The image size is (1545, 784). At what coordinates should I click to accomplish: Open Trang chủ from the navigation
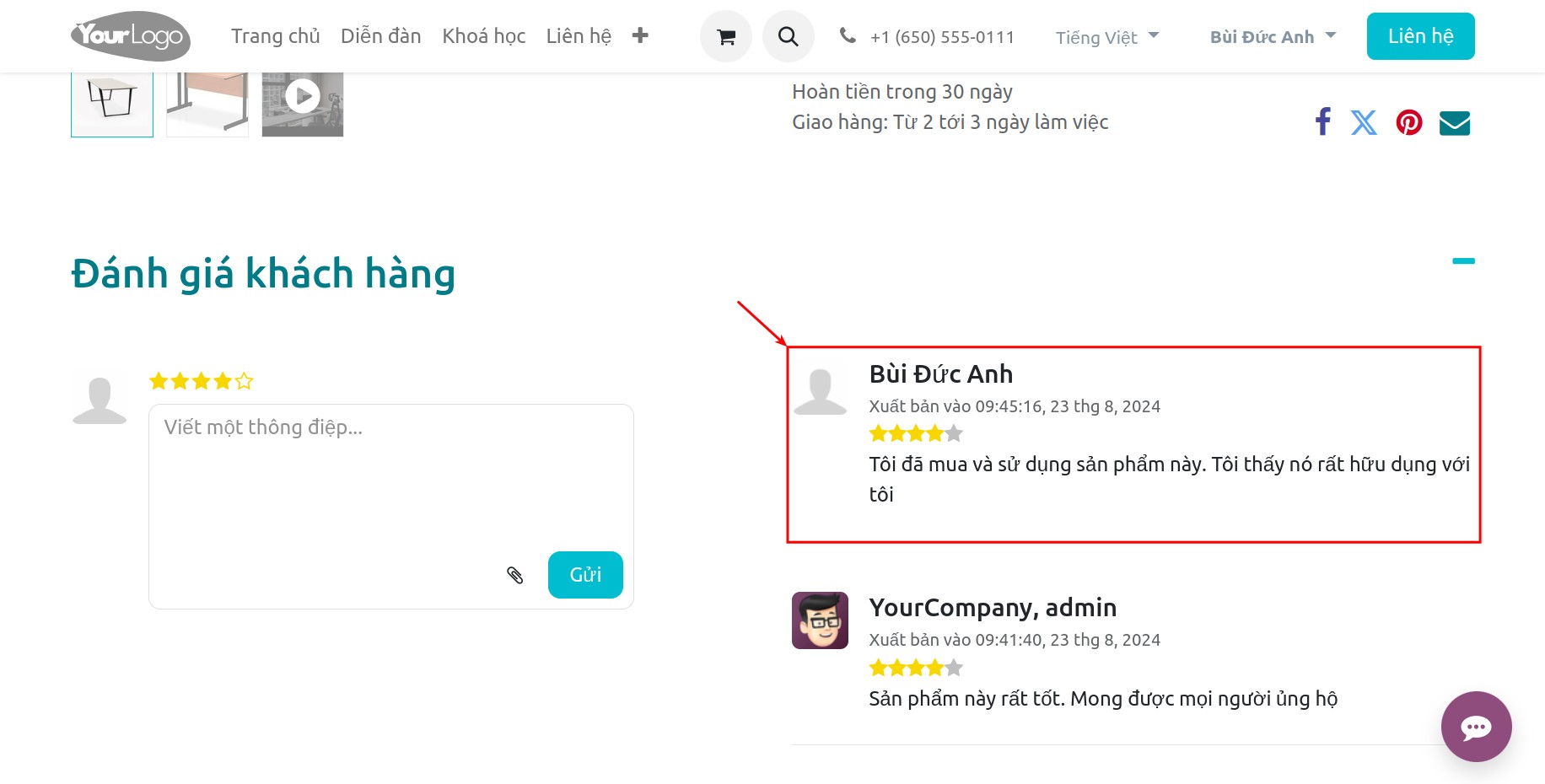point(275,35)
